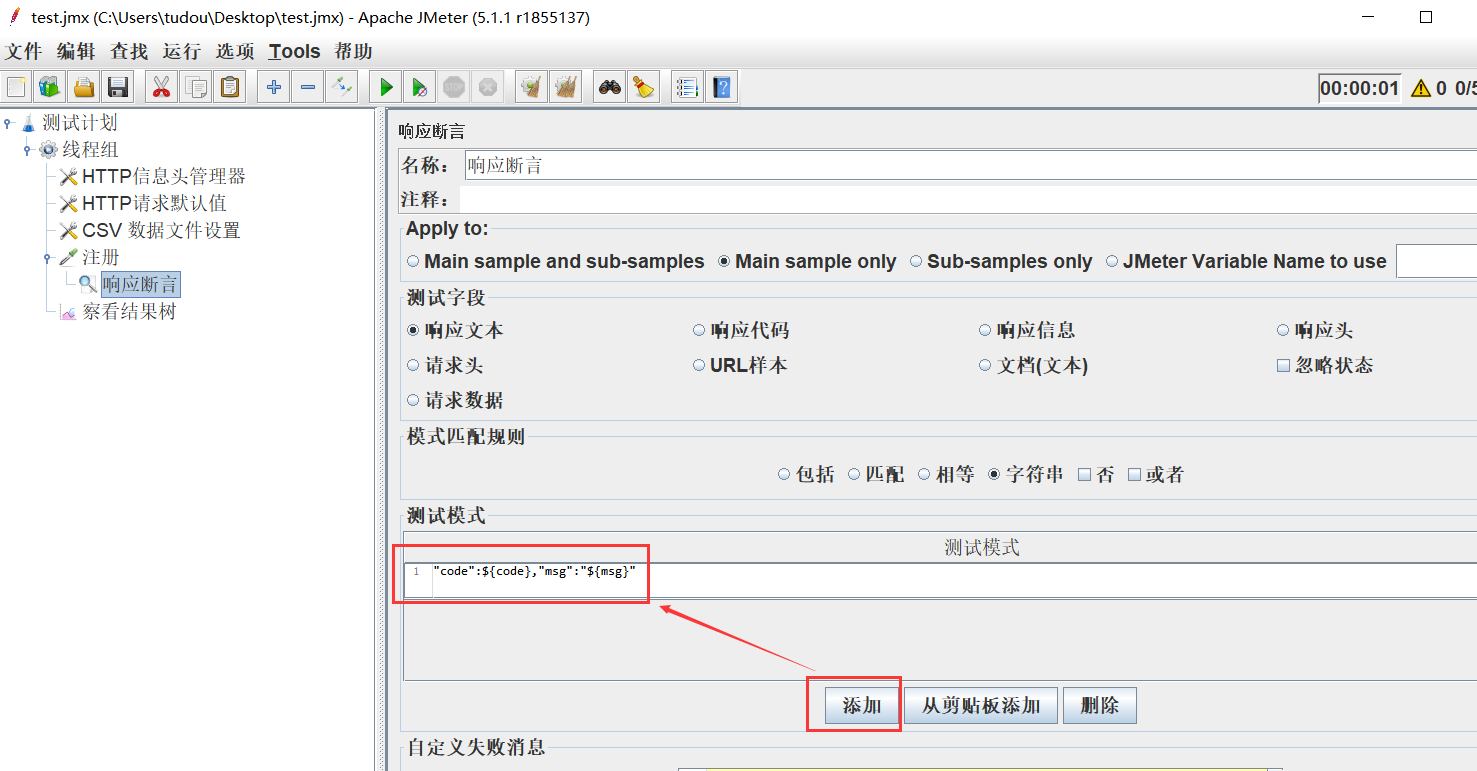
Task: Click the 添加 button
Action: (x=862, y=706)
